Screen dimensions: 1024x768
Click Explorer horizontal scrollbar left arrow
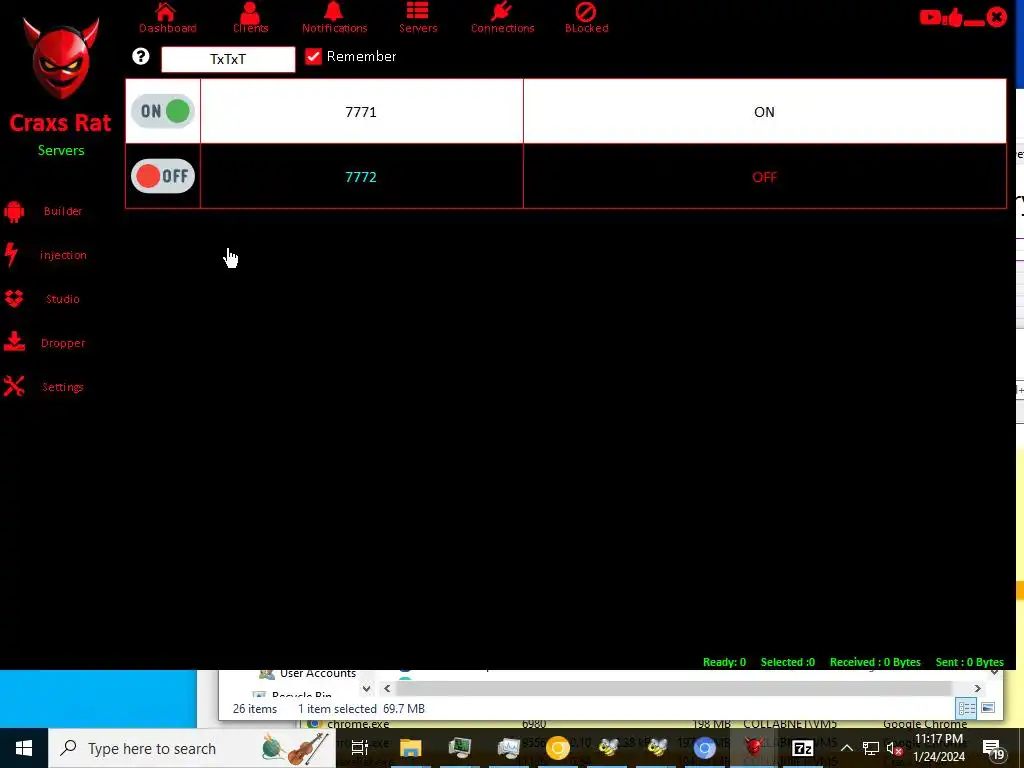coord(387,688)
